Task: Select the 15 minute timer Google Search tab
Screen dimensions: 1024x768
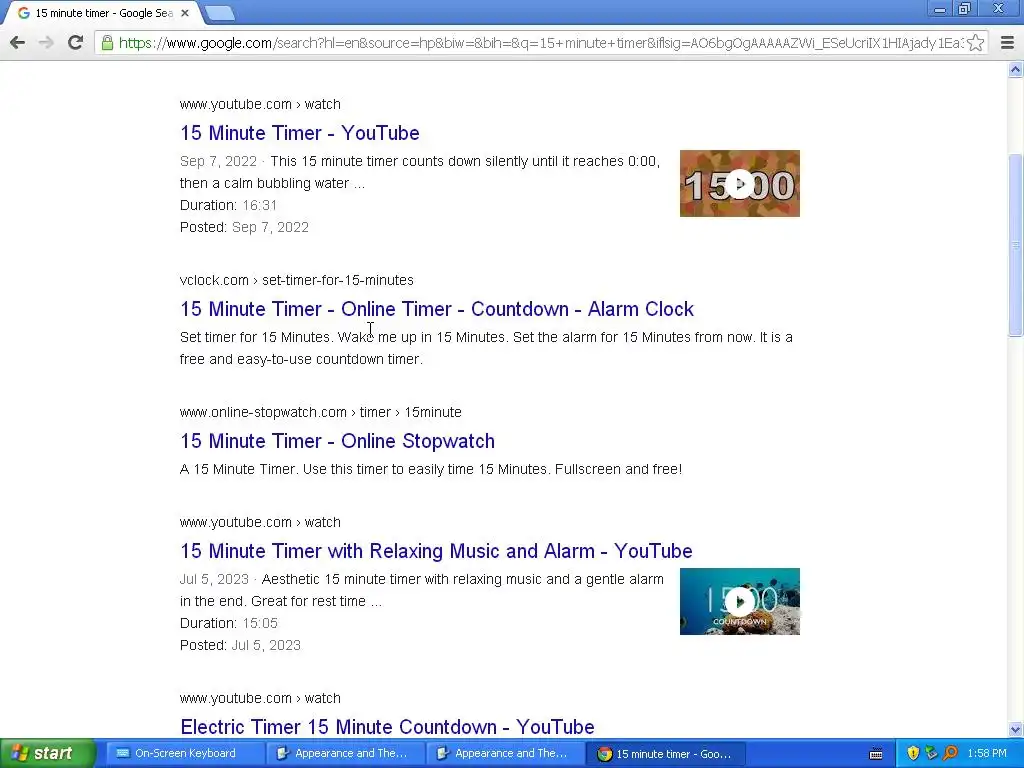Action: (x=103, y=13)
